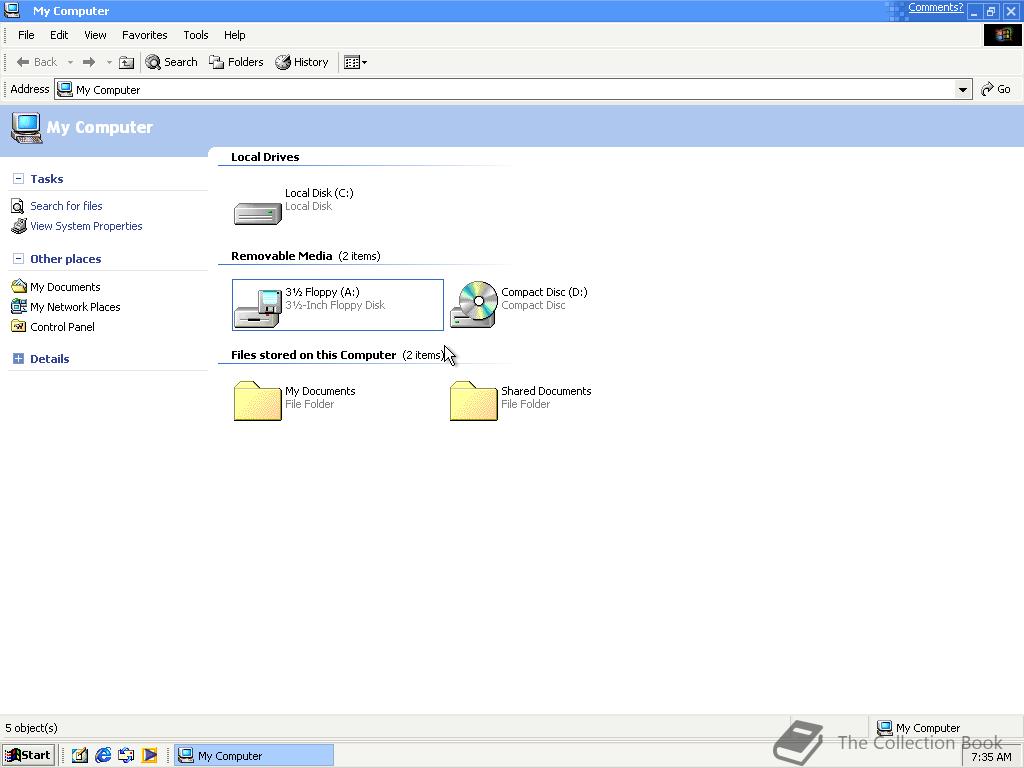
Task: Minimize the My Computer window
Action: coord(974,11)
